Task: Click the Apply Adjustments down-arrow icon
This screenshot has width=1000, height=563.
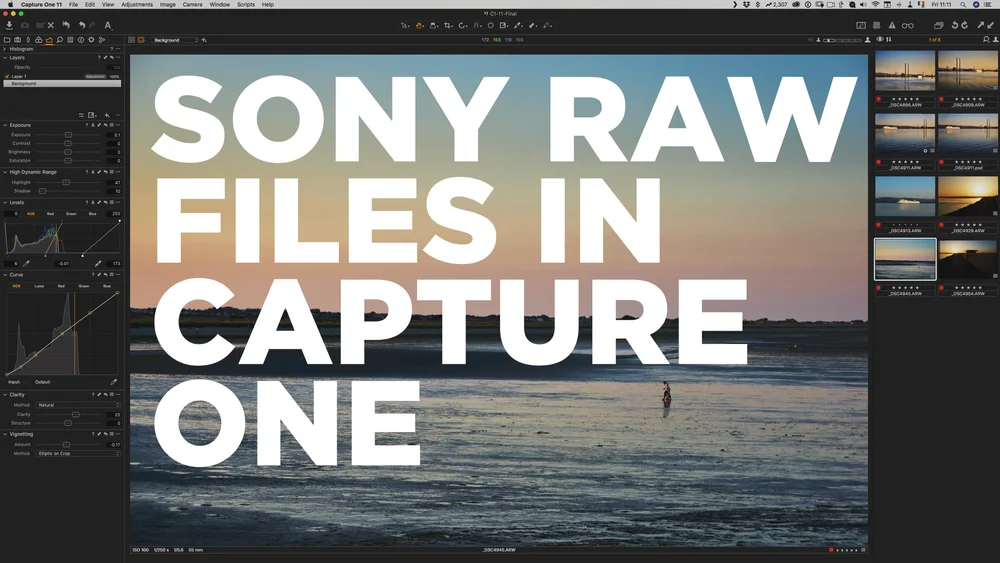Action: pyautogui.click(x=990, y=26)
